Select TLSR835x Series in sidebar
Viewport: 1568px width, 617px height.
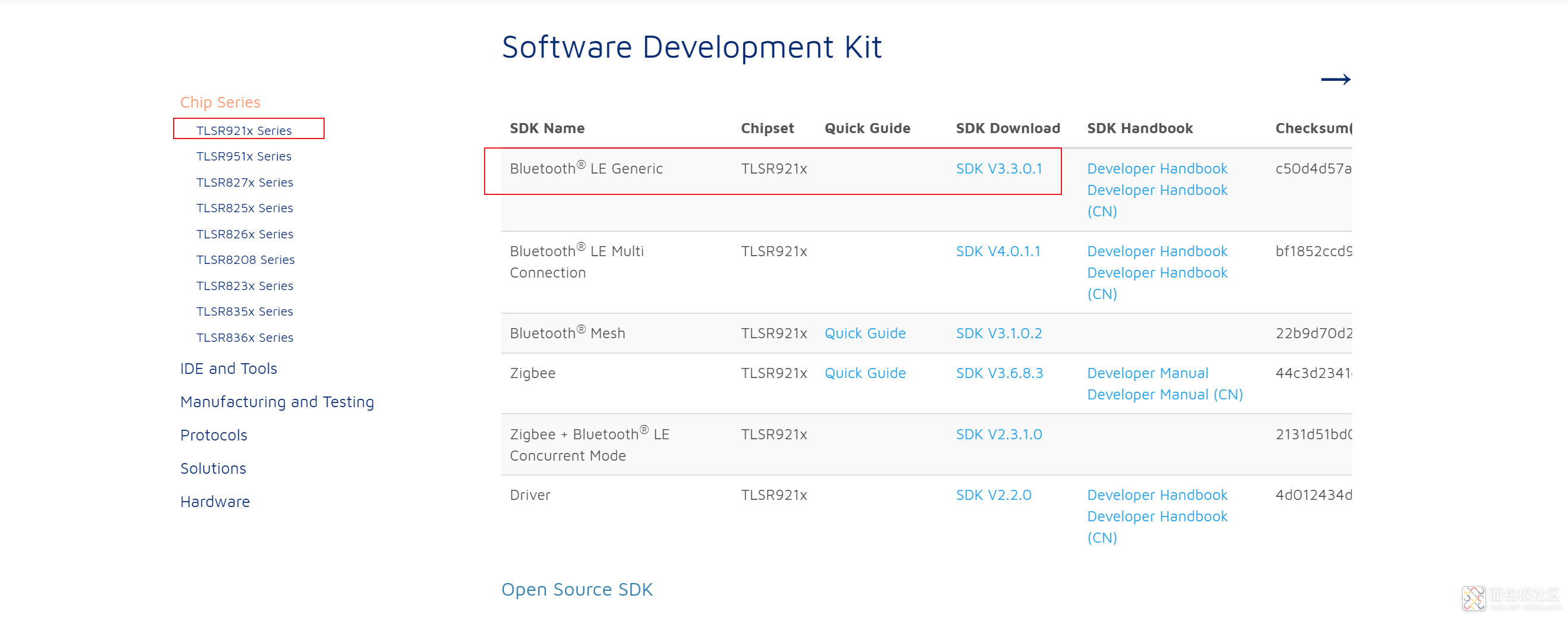coord(244,311)
